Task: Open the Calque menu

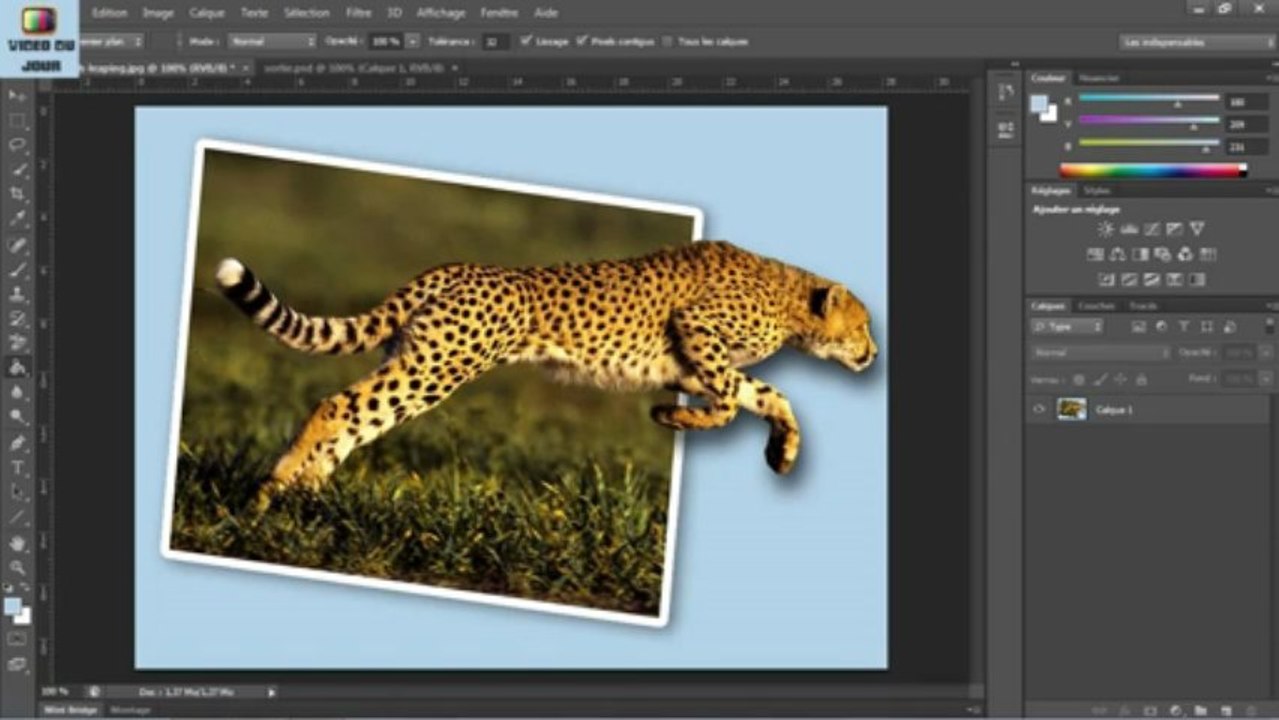Action: pyautogui.click(x=206, y=13)
